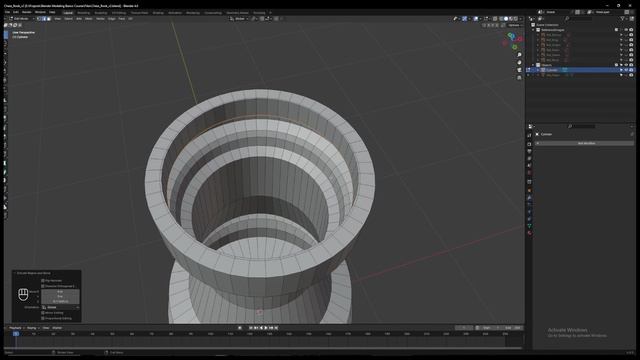Open the Scene properties tab

tap(529, 166)
